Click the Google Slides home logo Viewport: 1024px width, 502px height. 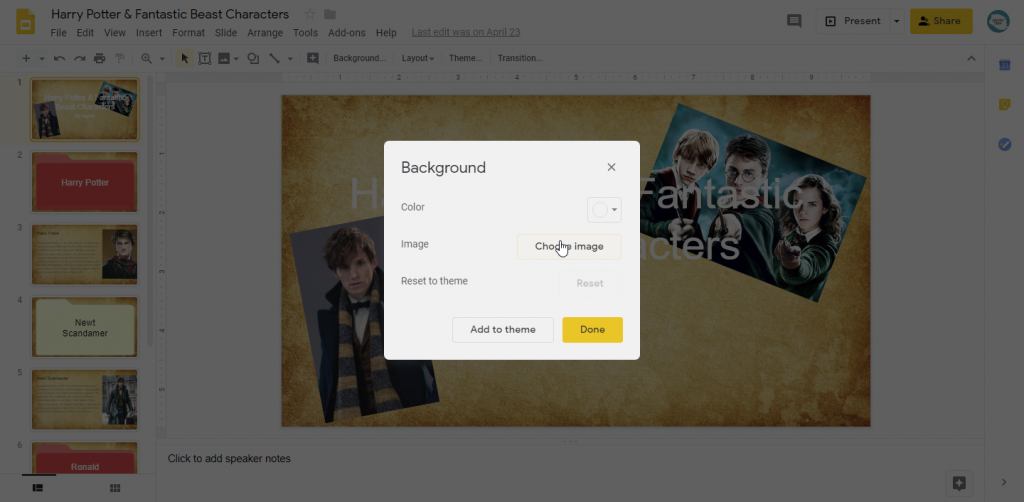(x=25, y=22)
